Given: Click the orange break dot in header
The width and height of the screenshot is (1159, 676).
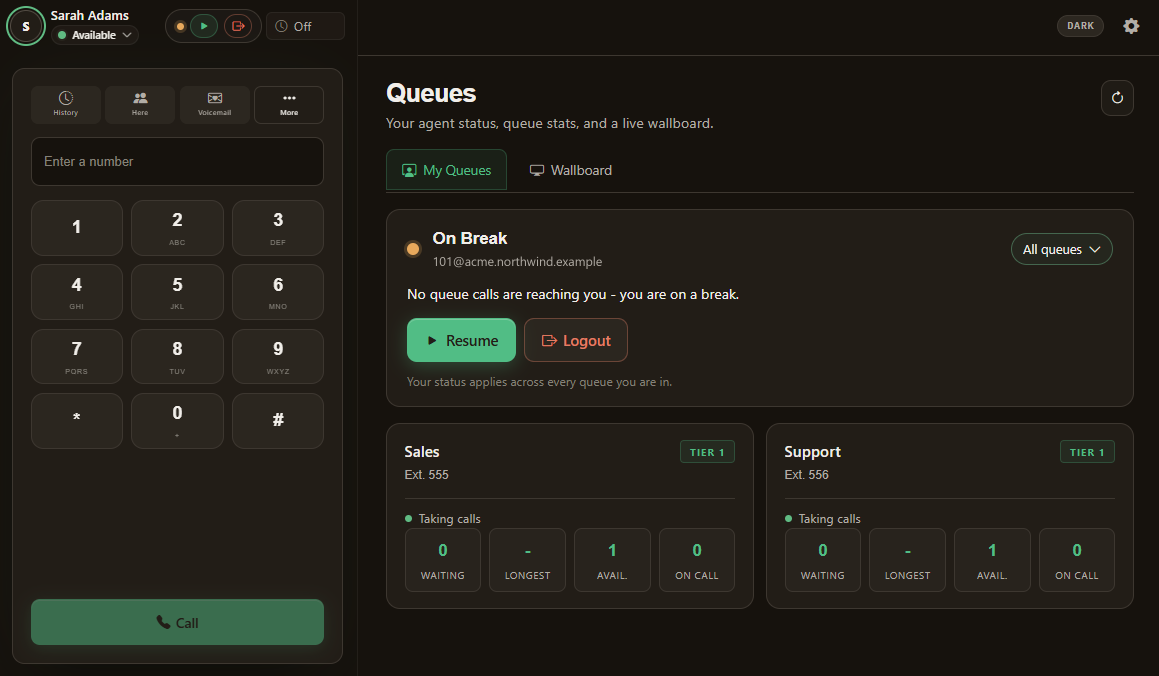Looking at the screenshot, I should pos(180,26).
